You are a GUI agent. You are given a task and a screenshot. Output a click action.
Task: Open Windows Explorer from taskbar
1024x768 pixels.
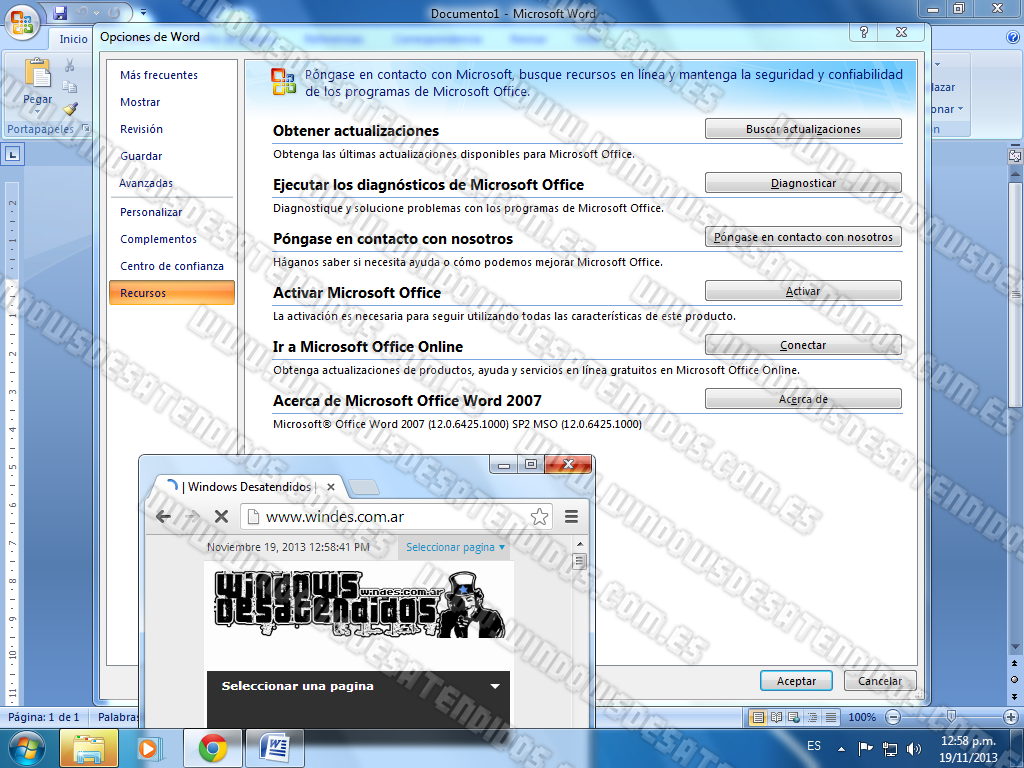tap(89, 748)
